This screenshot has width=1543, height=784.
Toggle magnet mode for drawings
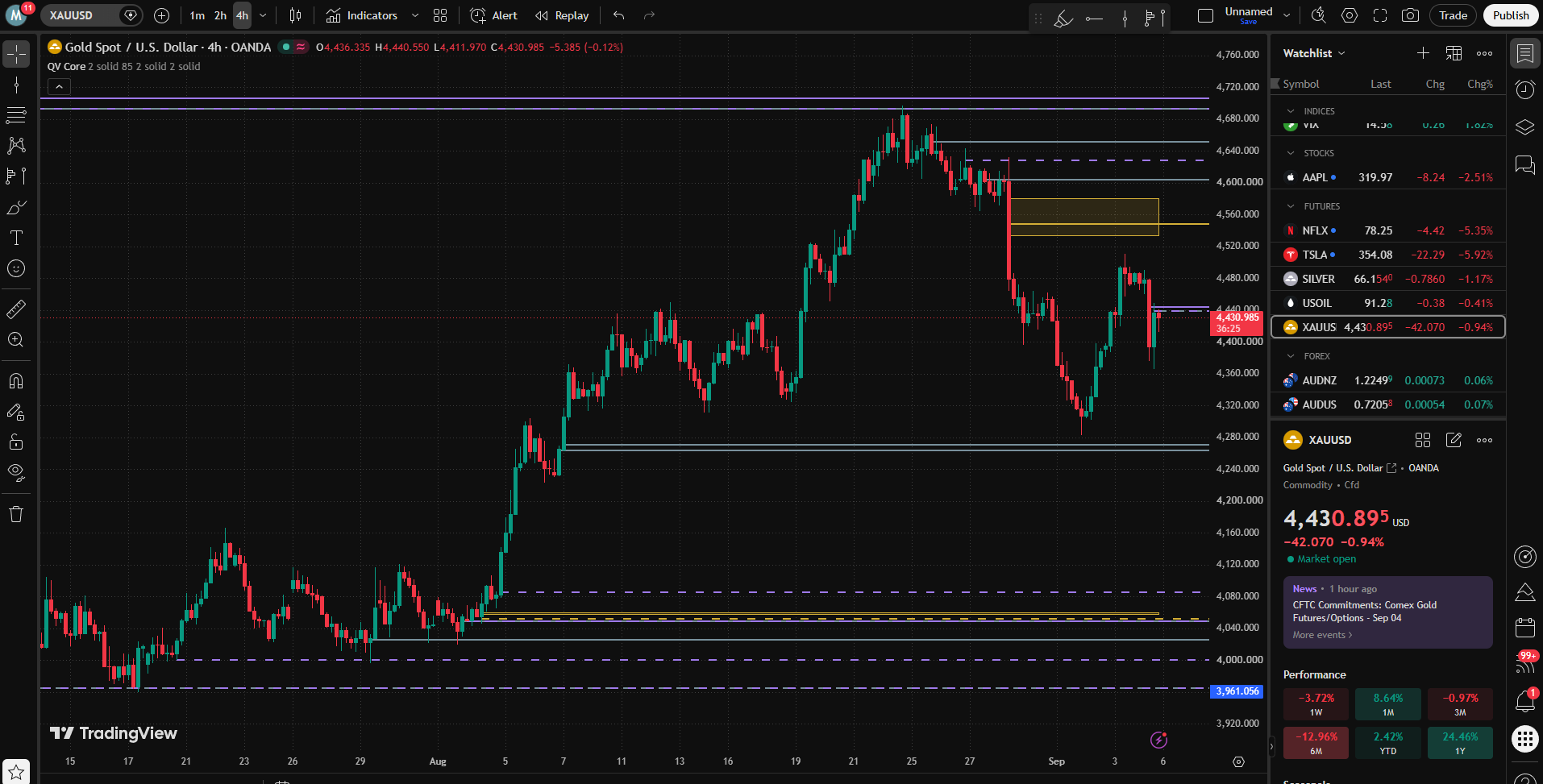pos(16,380)
